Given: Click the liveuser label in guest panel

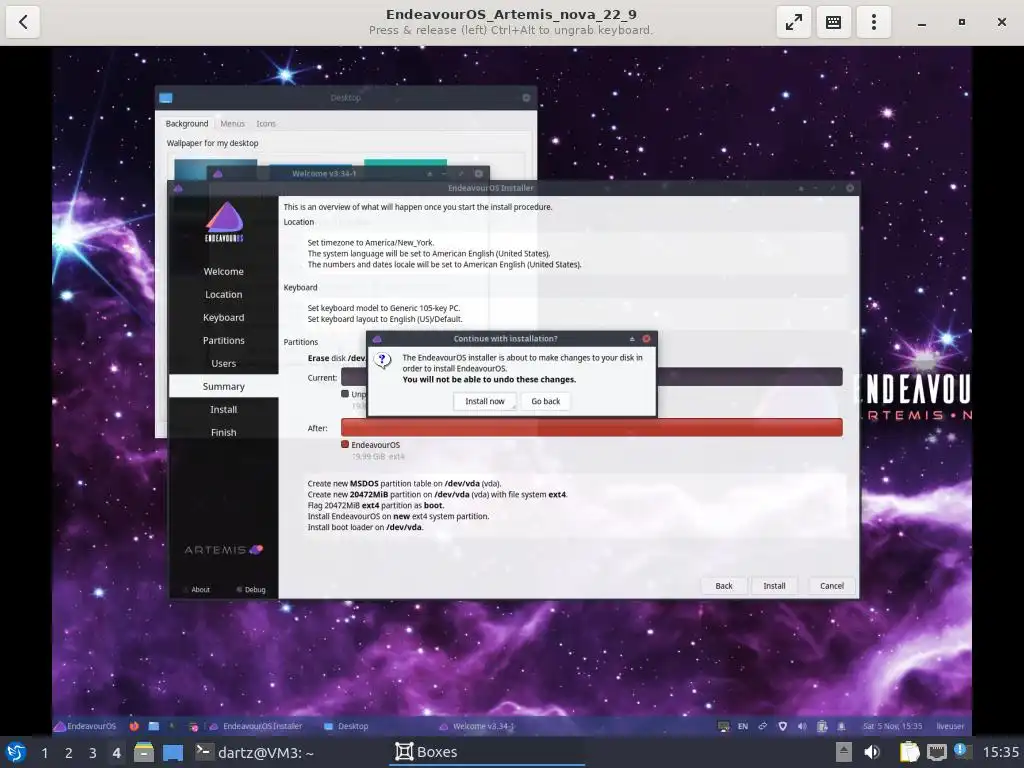Looking at the screenshot, I should tap(950, 726).
